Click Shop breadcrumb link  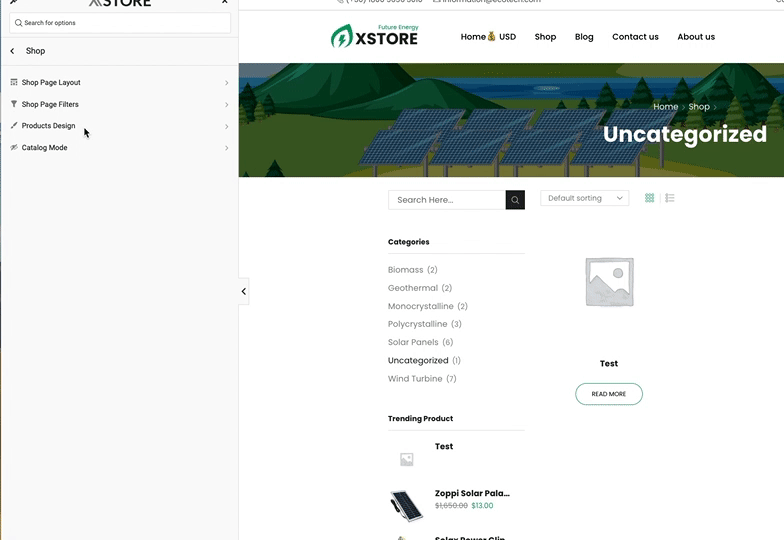698,106
